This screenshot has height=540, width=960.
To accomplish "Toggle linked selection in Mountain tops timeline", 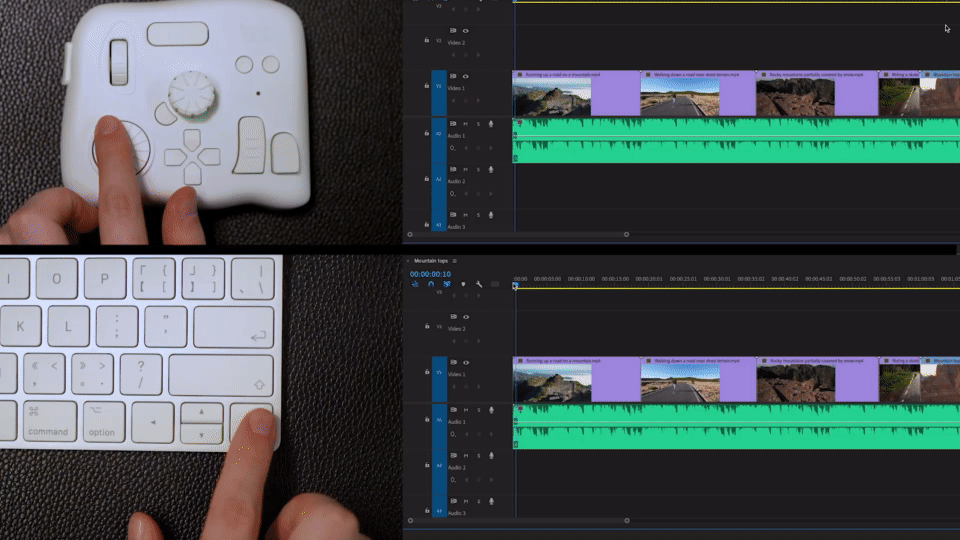I will click(x=447, y=284).
